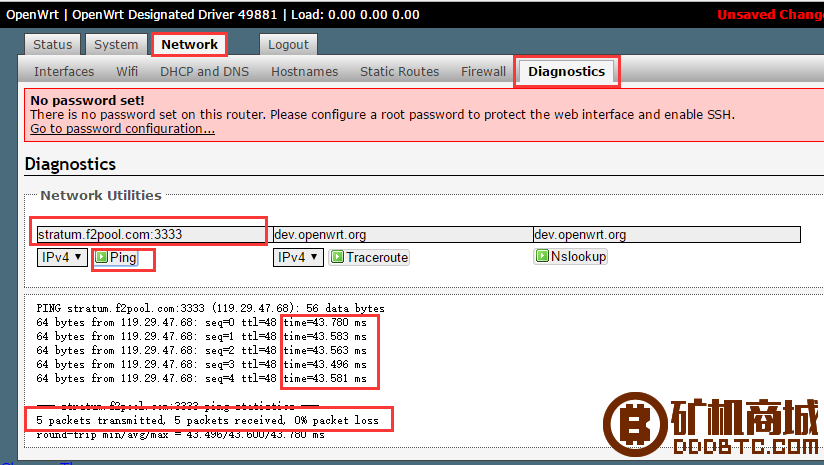The height and width of the screenshot is (465, 824).
Task: Click the 'Diagnostics' page heading
Action: coord(70,164)
